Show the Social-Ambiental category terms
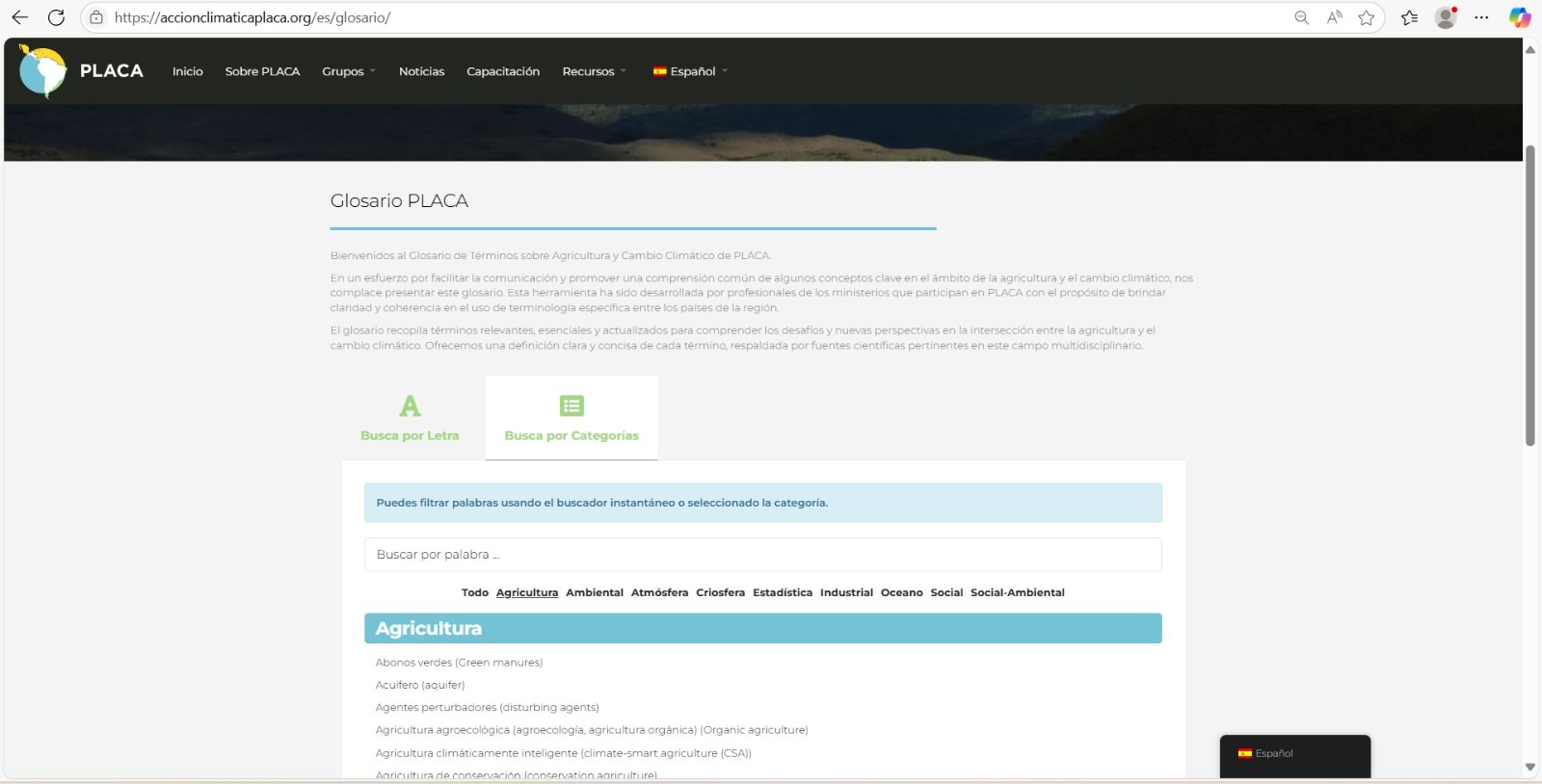Screen dimensions: 1542x784 1017,592
